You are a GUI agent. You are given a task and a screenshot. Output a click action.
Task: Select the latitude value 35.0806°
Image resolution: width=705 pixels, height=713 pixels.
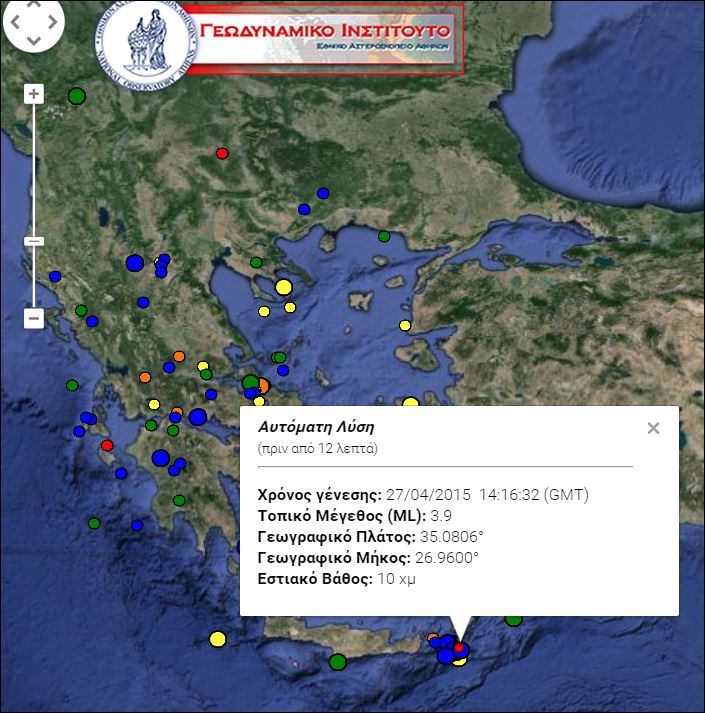pos(452,537)
